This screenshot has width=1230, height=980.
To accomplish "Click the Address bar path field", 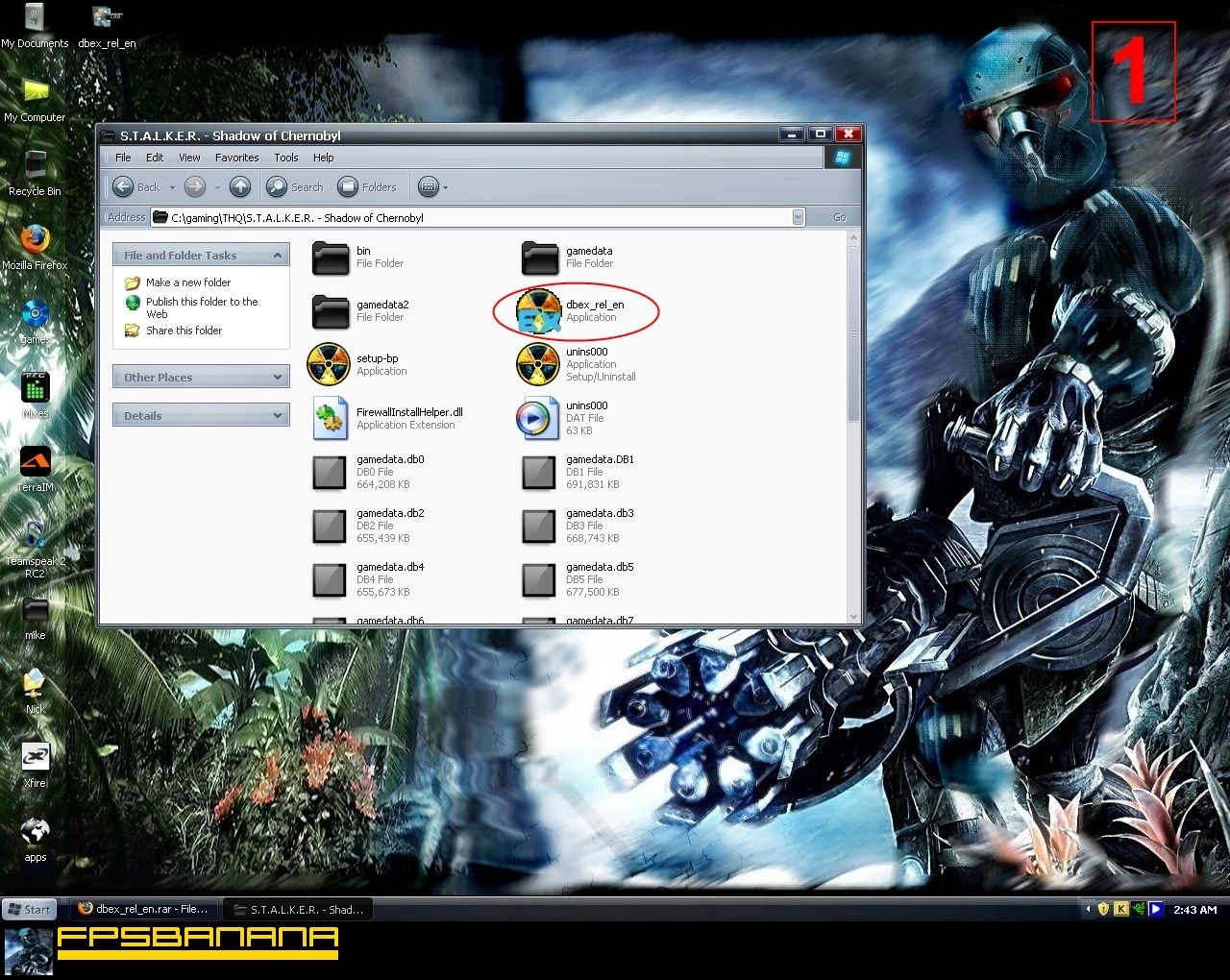I will click(480, 218).
